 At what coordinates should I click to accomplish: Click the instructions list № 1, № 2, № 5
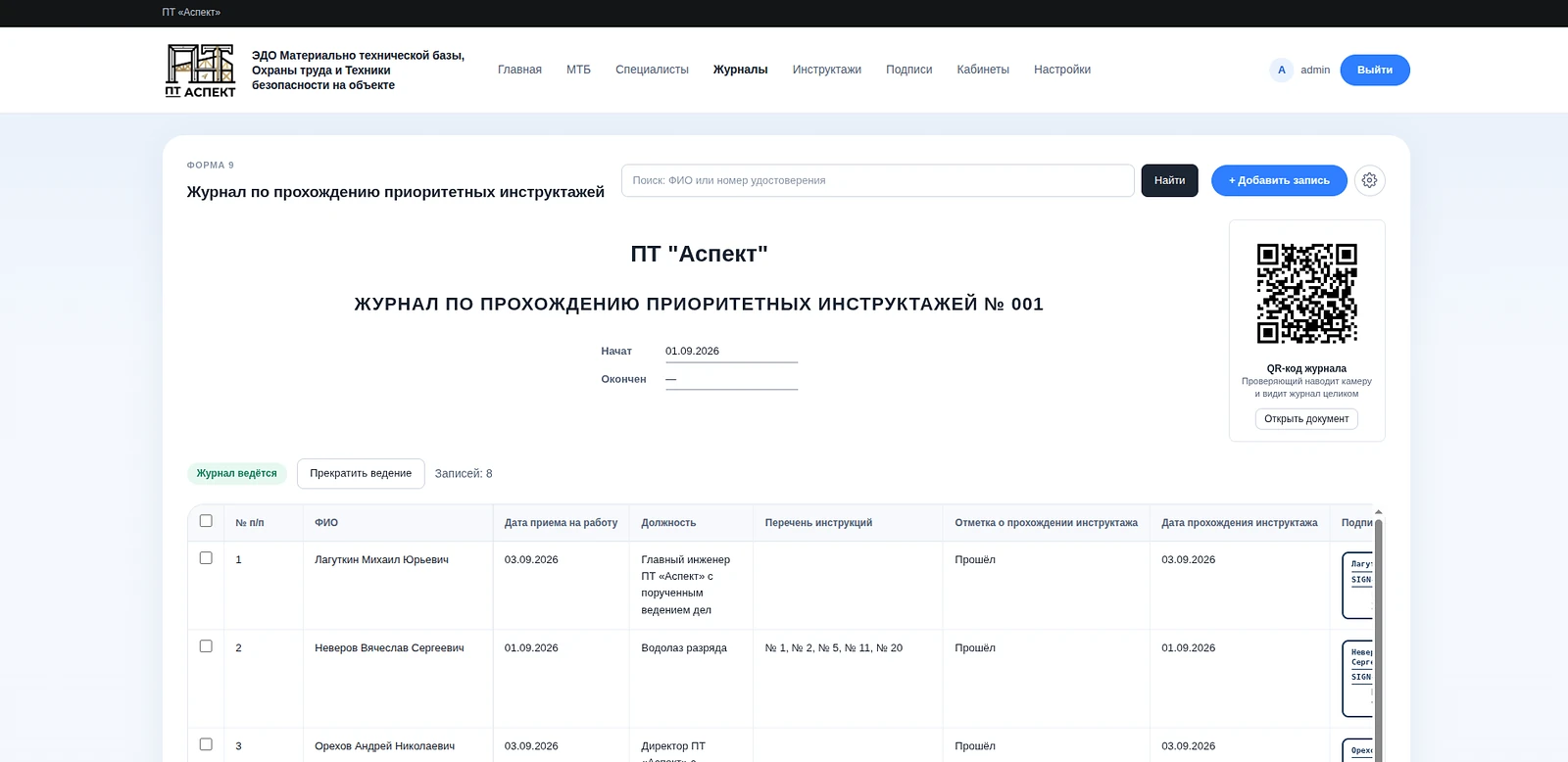coord(833,647)
